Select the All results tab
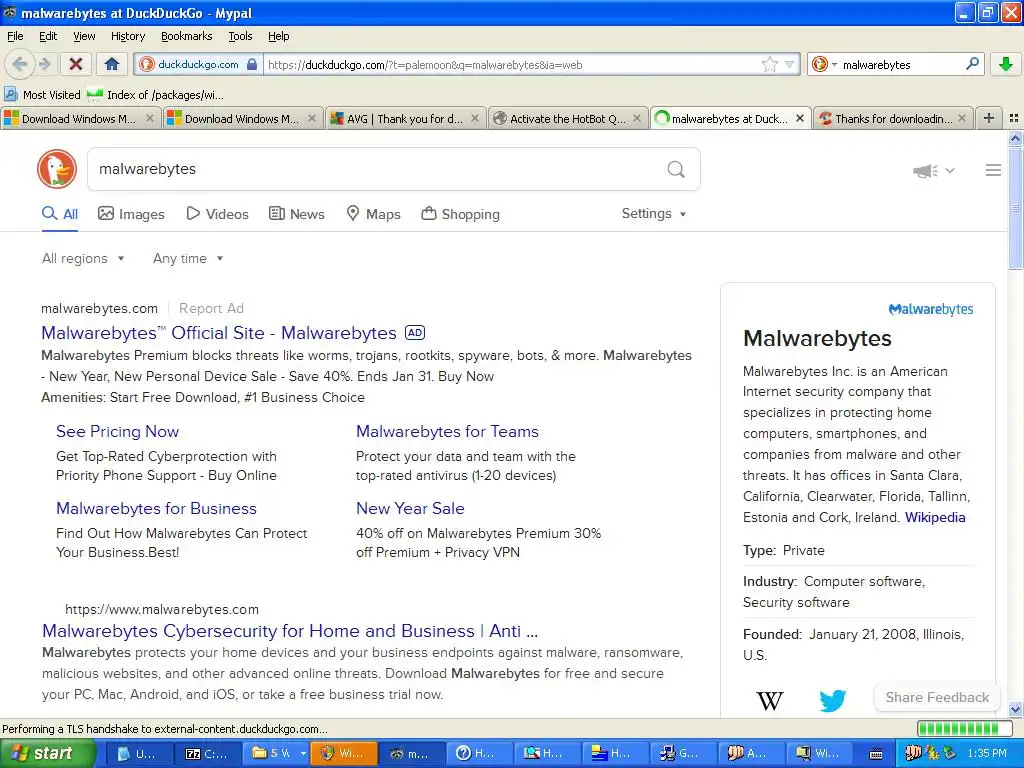Viewport: 1024px width, 768px height. (60, 214)
